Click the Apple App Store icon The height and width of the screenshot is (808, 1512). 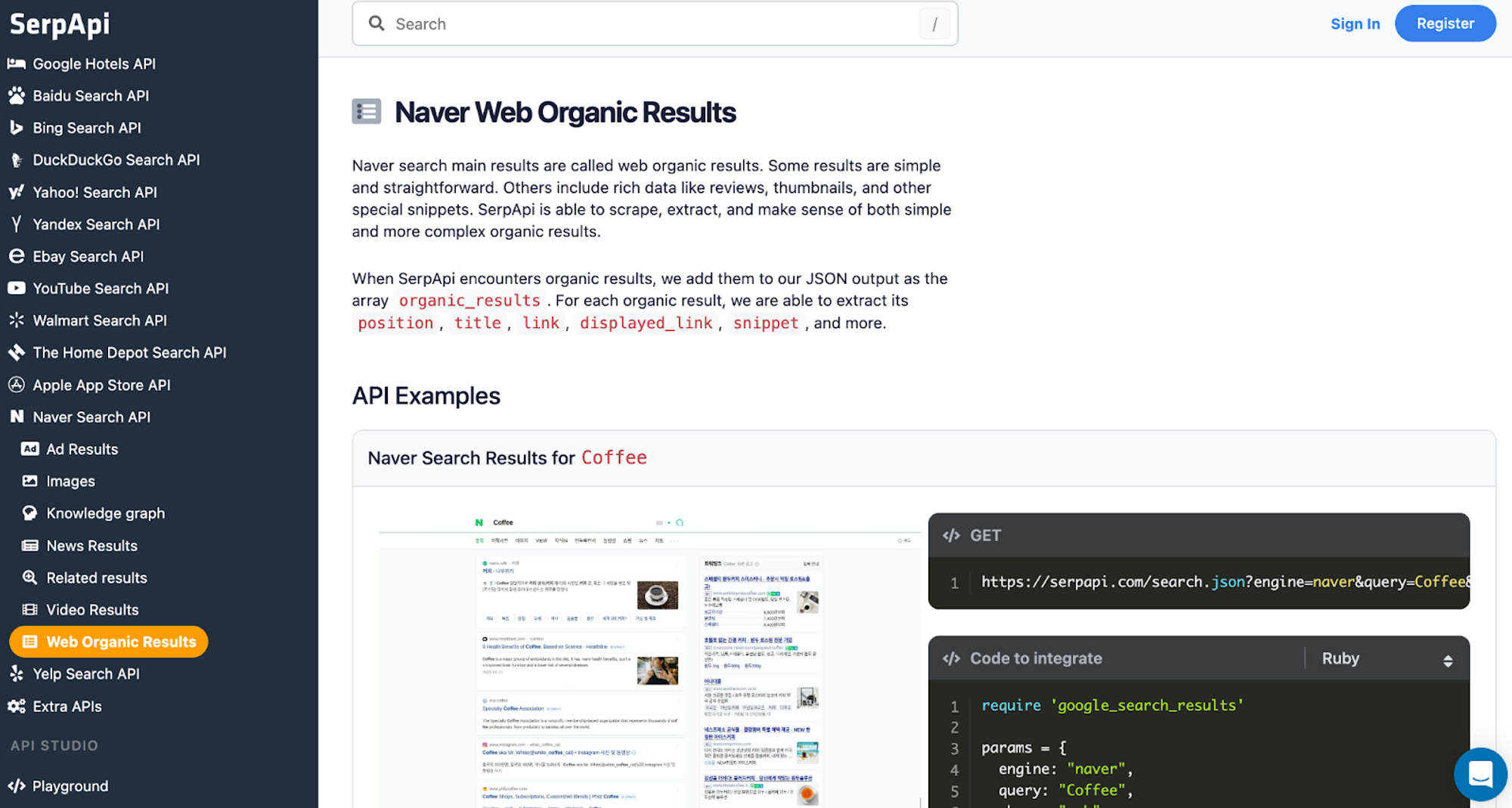[x=17, y=385]
